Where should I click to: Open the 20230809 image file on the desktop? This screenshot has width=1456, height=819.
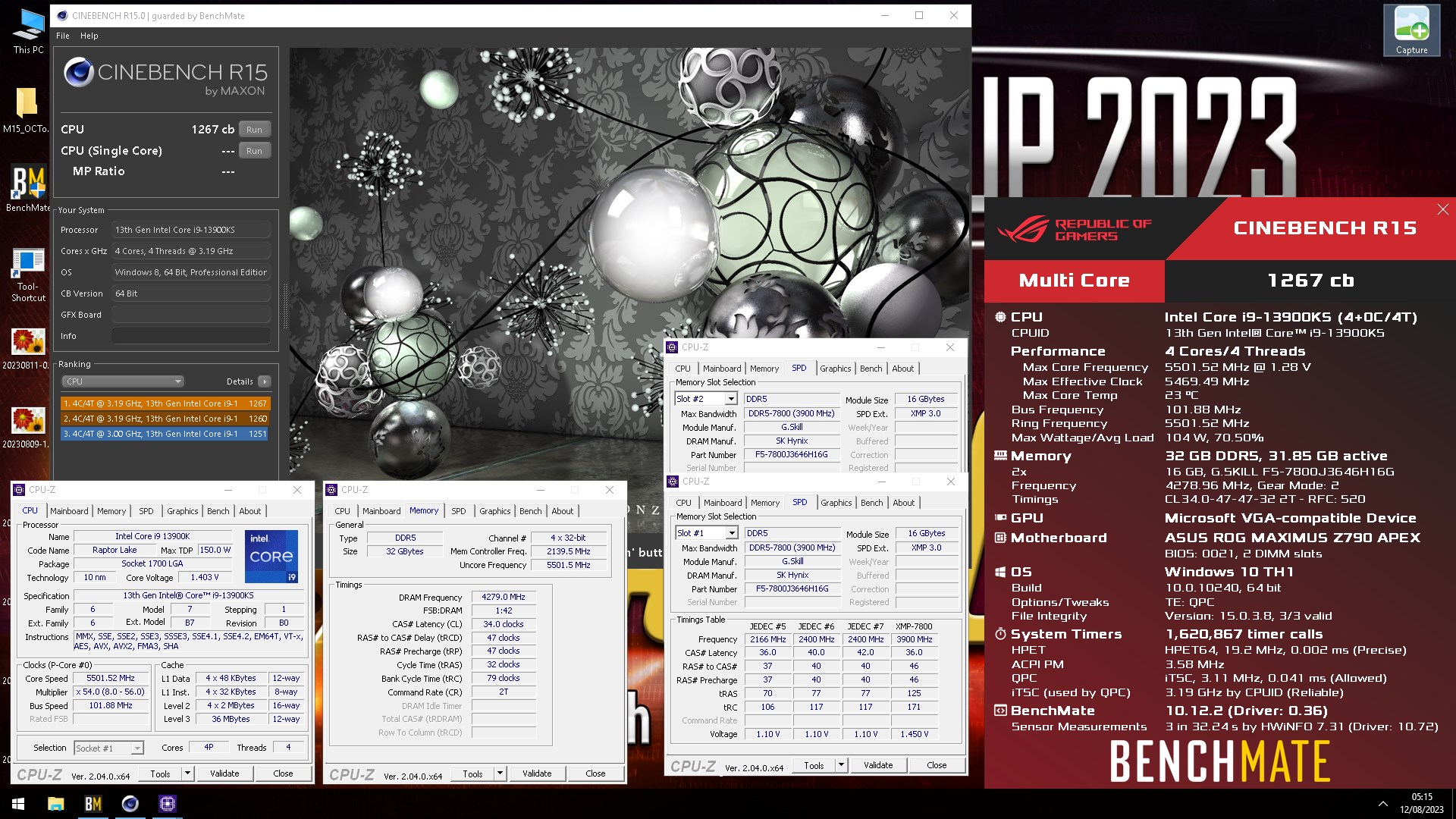[x=27, y=428]
